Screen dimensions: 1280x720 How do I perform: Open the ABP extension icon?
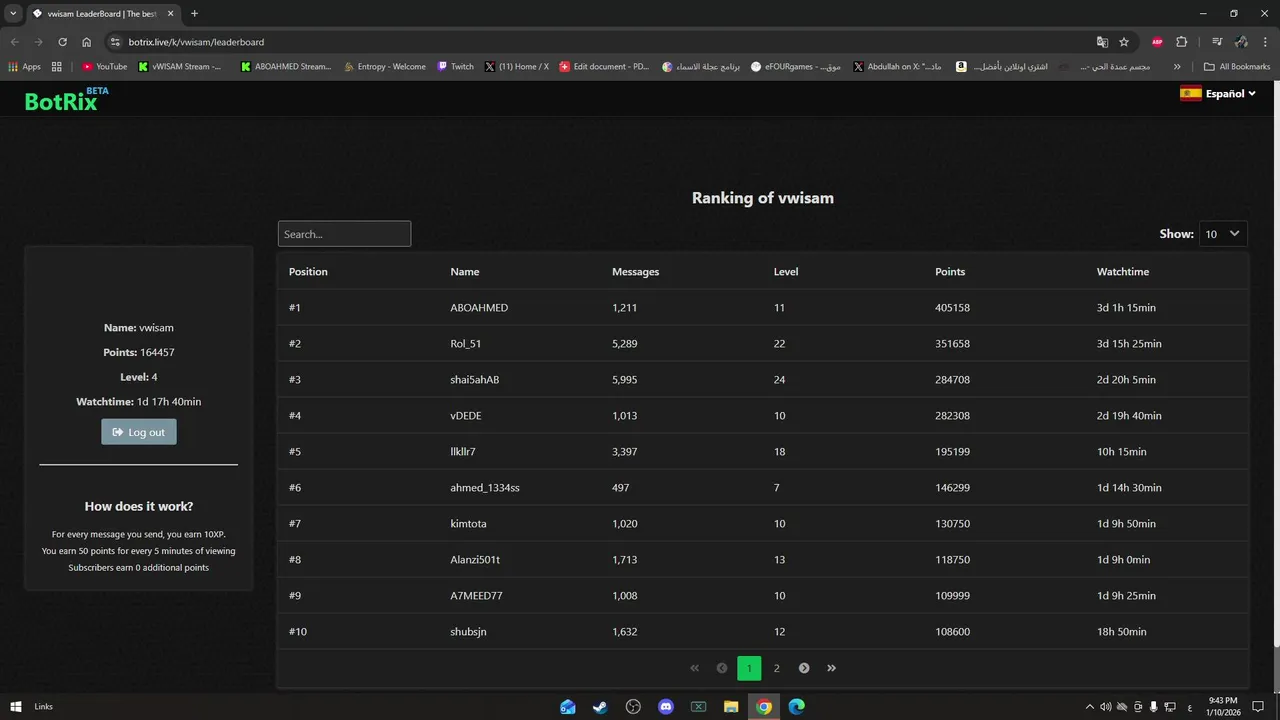click(x=1157, y=42)
